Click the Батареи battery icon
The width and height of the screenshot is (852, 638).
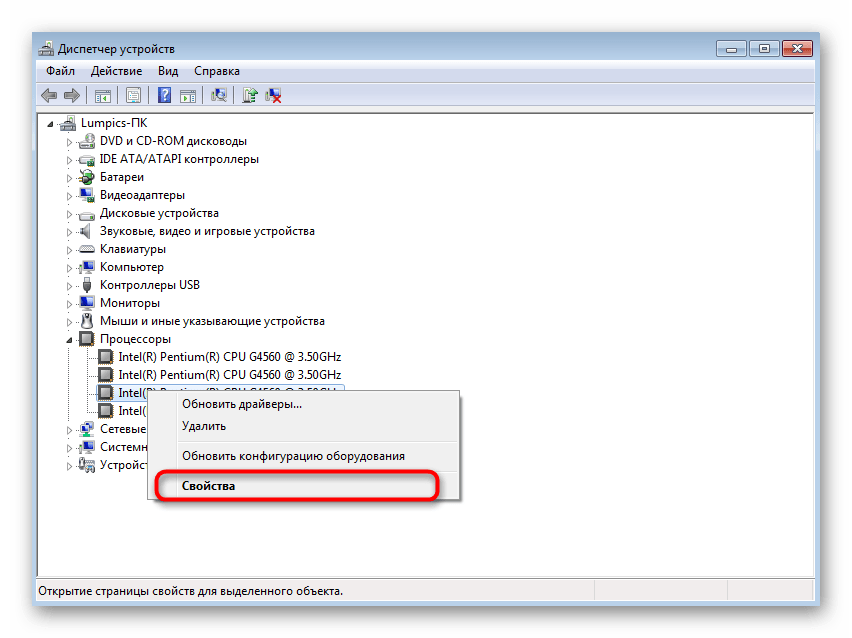click(86, 177)
